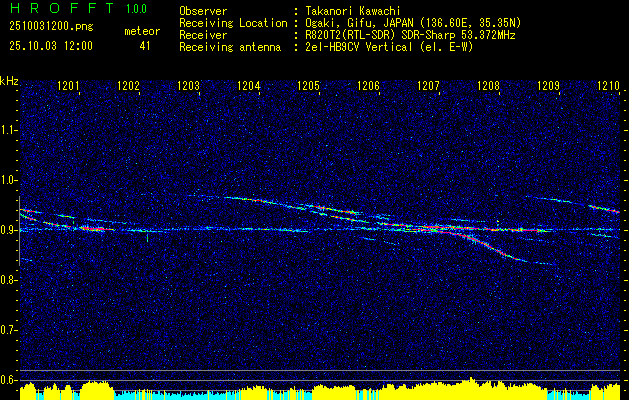Click the Receiving antenna label
629x400 pixels.
point(230,47)
